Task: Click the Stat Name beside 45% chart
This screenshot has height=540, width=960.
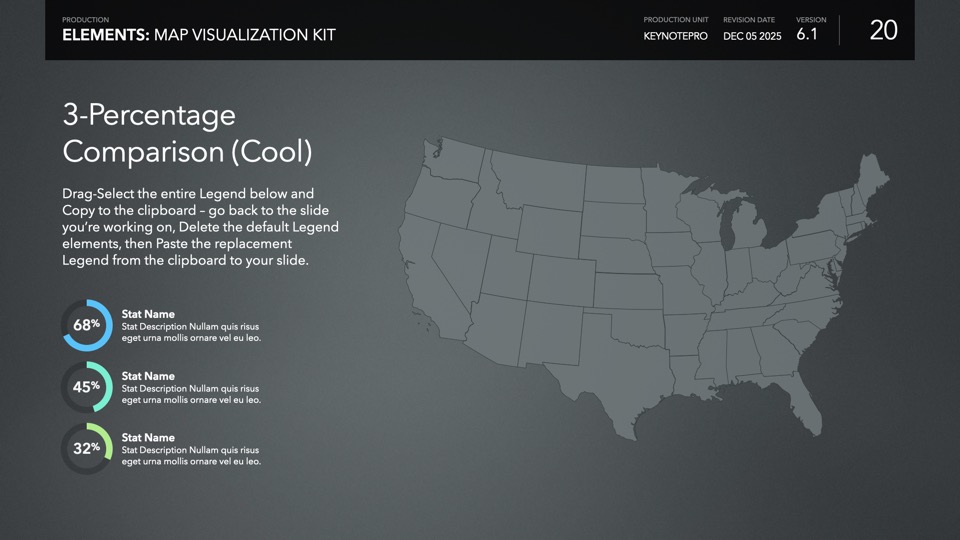Action: click(148, 376)
